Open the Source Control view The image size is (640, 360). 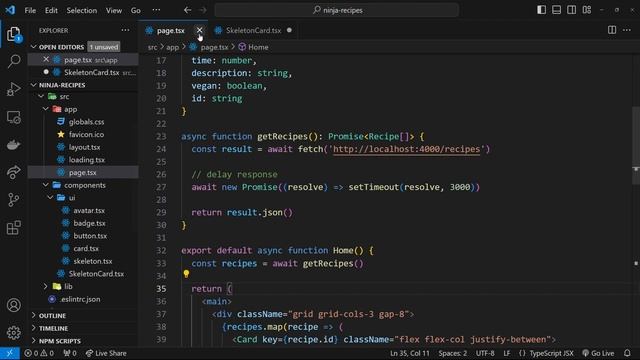click(x=13, y=200)
